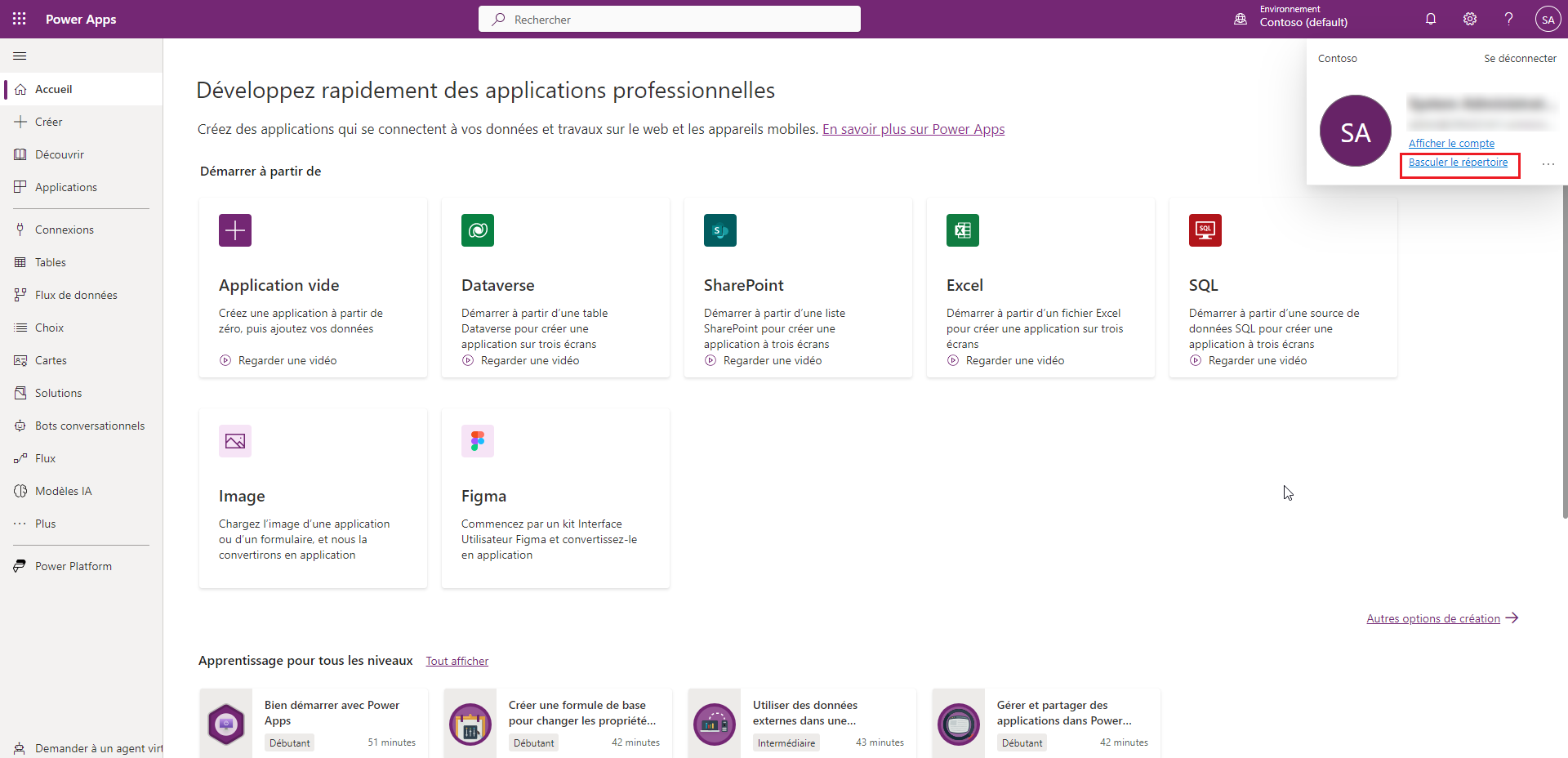Click the Power Apps header title
1568x758 pixels.
point(81,19)
